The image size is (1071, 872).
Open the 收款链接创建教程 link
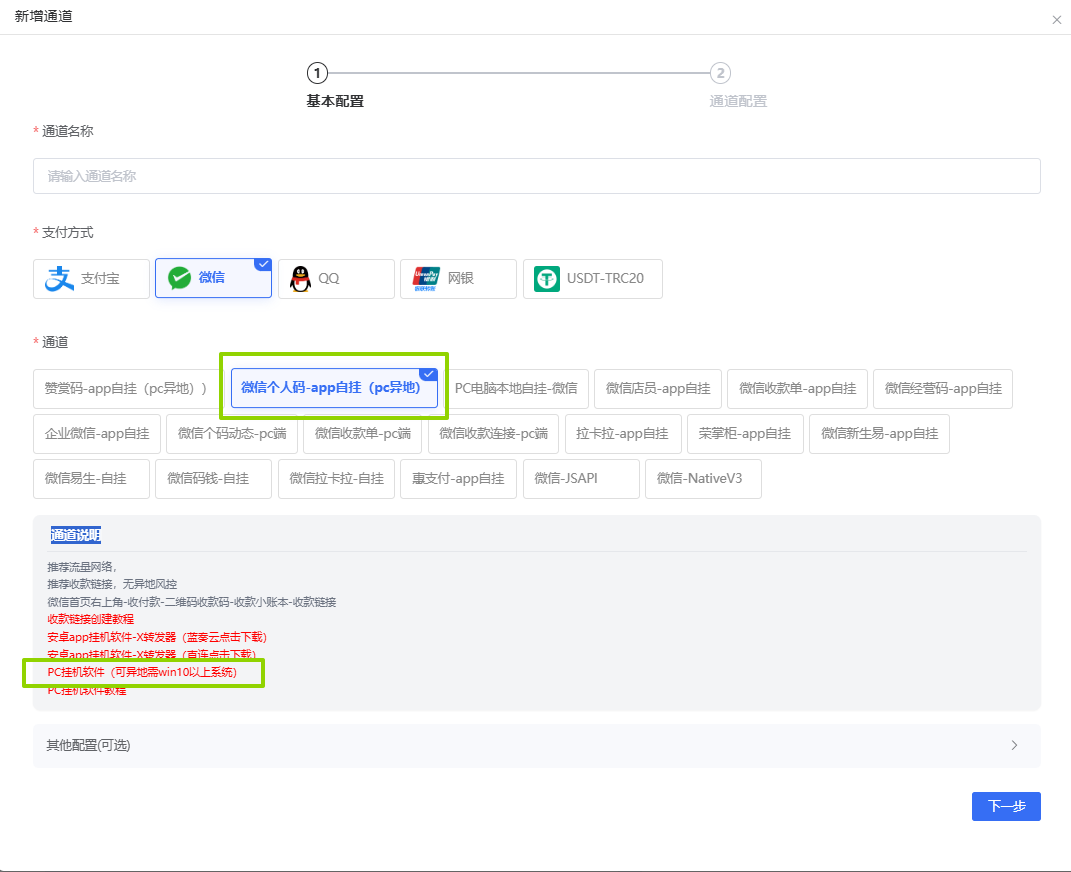tap(91, 619)
